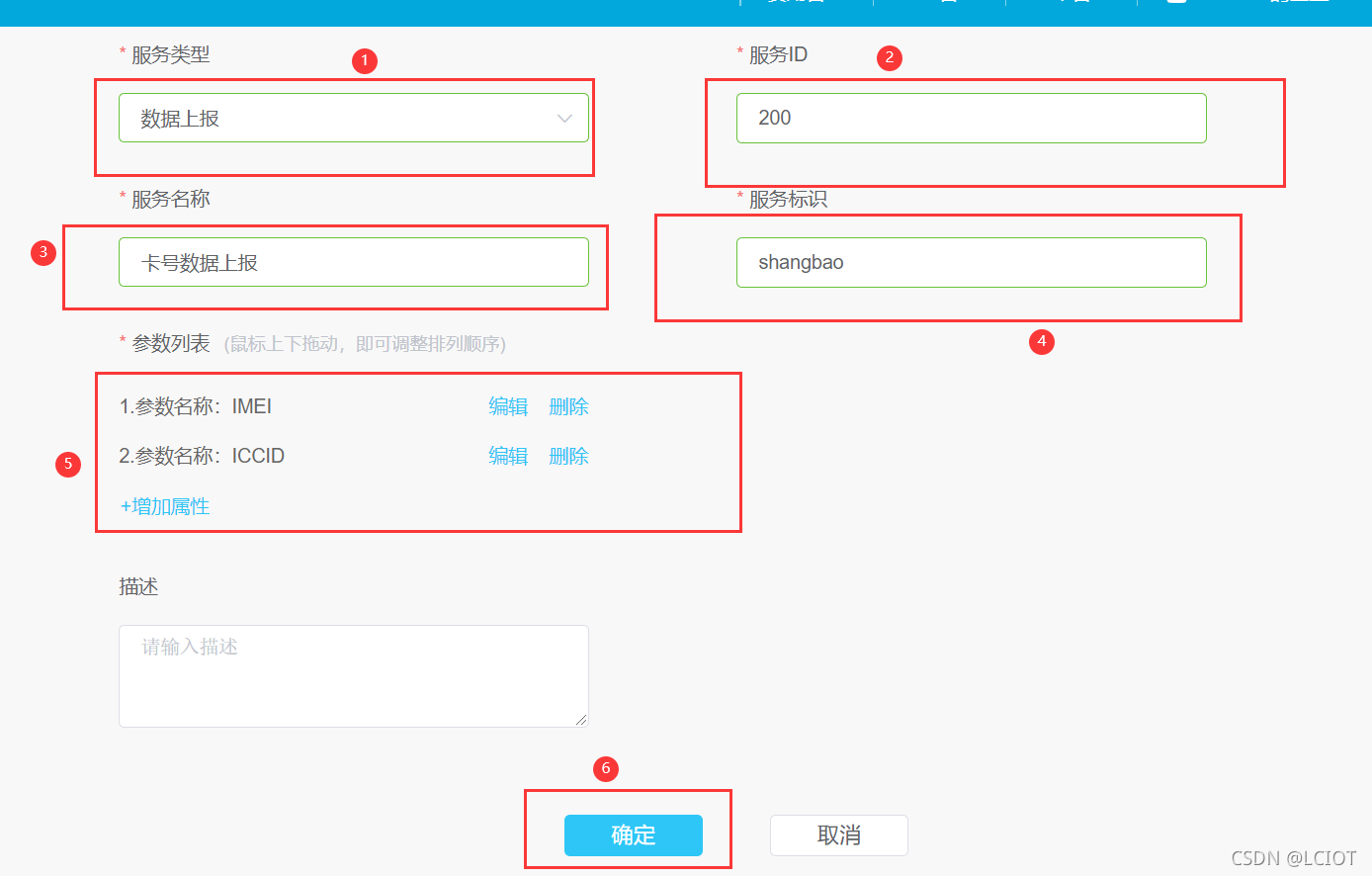The image size is (1372, 876).
Task: Click 编辑 for the ICCID parameter
Action: click(x=508, y=456)
